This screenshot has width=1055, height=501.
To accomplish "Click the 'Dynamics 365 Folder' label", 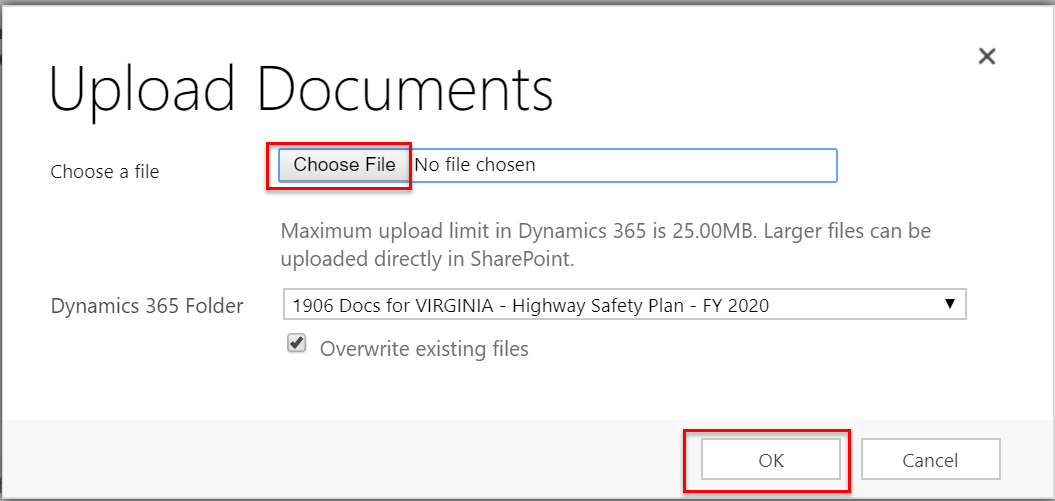I will (x=147, y=306).
